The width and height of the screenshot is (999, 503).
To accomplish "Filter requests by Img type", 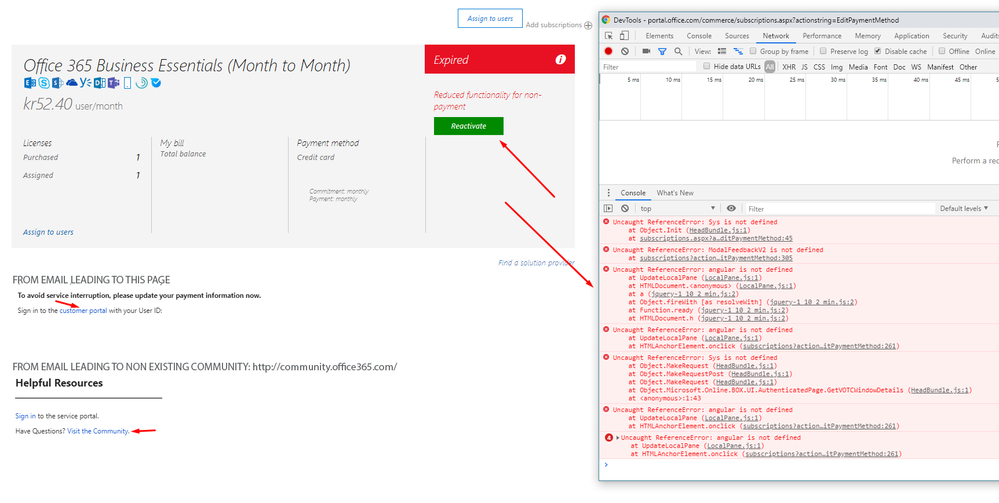I will (837, 67).
